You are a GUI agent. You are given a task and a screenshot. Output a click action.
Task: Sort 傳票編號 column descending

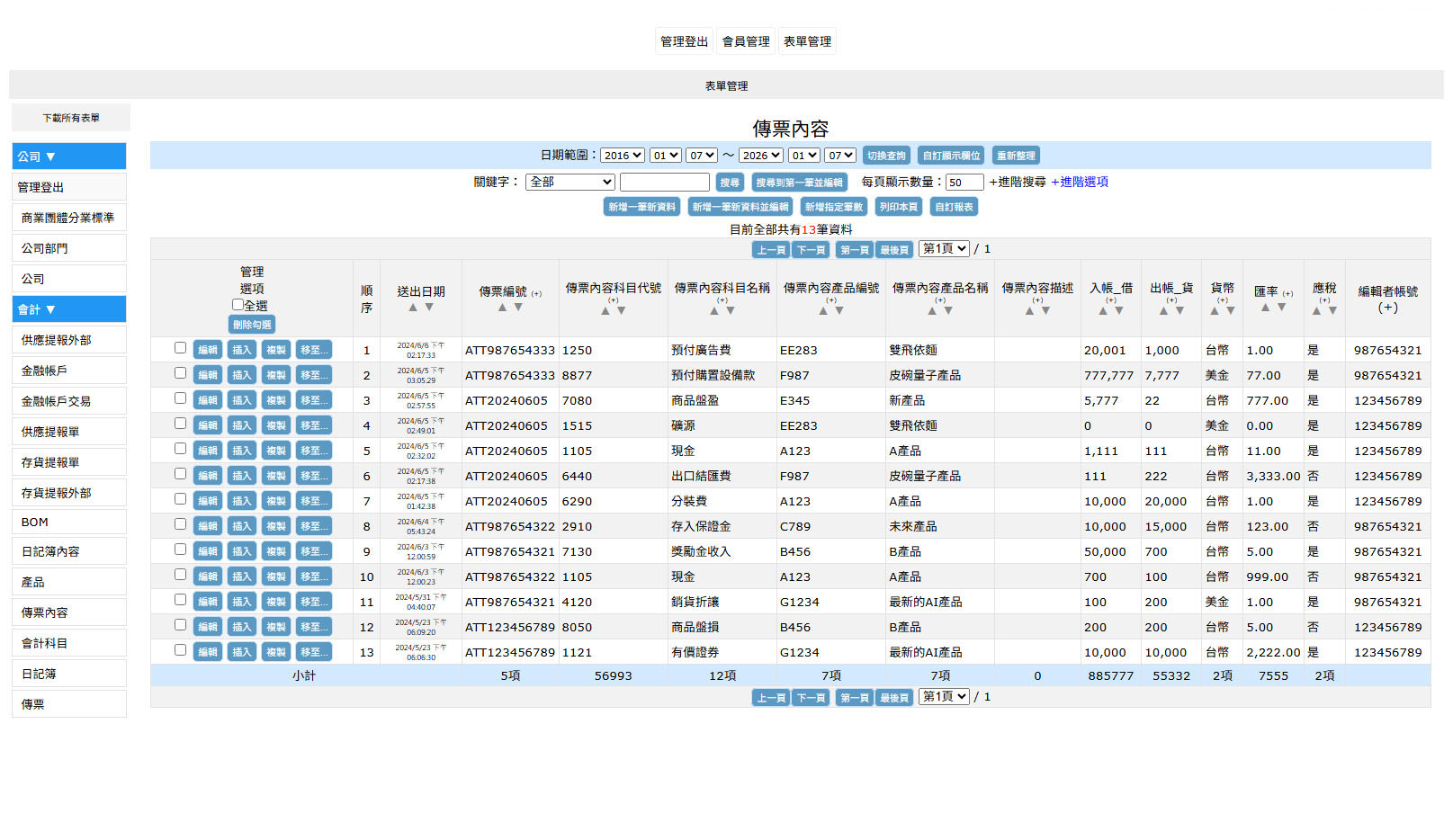(x=518, y=308)
